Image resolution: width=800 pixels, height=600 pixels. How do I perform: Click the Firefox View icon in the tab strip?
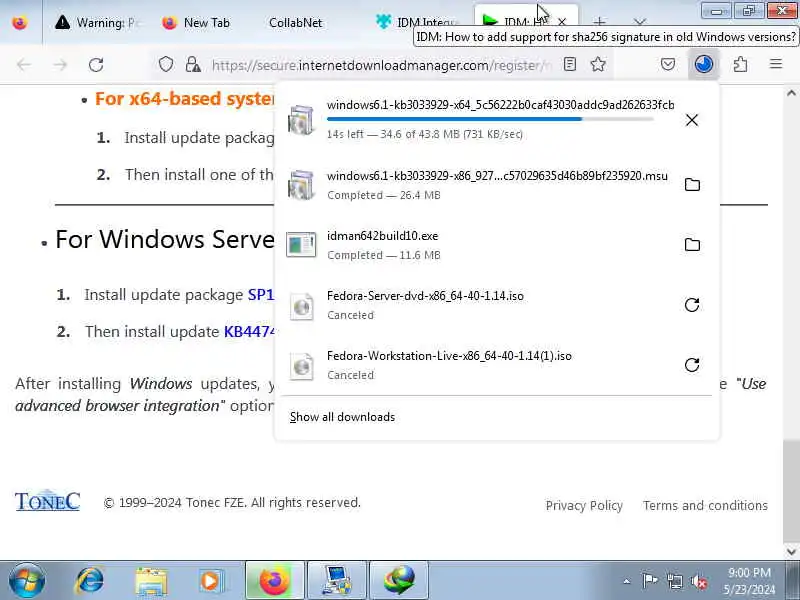click(20, 22)
